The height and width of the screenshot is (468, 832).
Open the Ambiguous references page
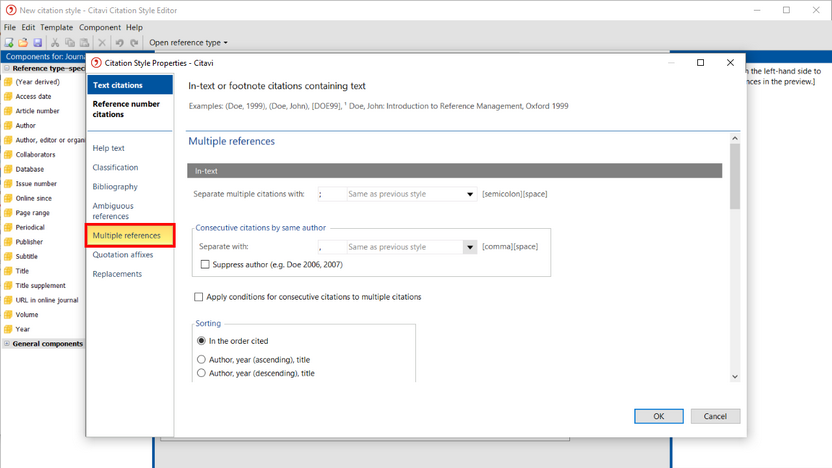(113, 211)
